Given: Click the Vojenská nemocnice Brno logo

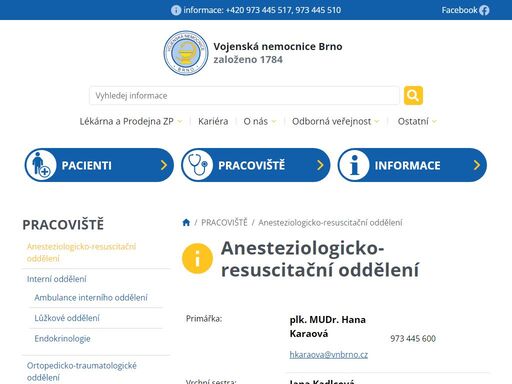Looking at the screenshot, I should pos(186,53).
